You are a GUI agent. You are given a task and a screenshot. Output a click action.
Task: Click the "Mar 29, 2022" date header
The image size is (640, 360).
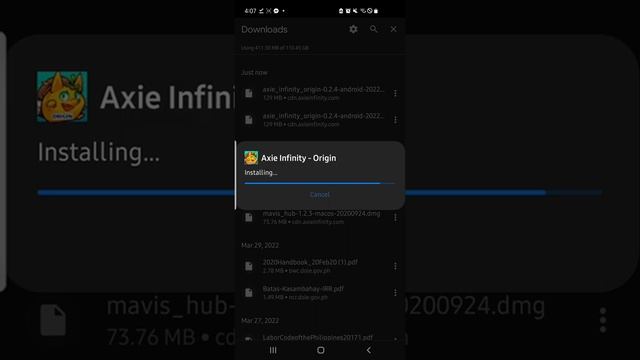[260, 245]
